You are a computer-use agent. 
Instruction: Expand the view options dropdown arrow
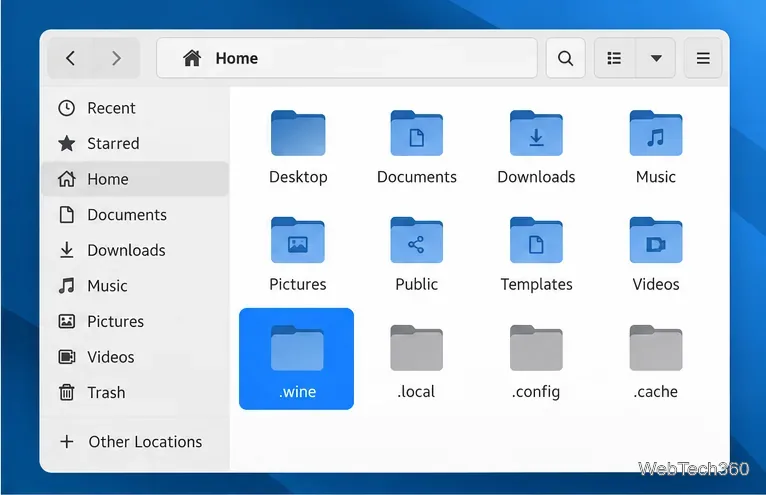pos(656,58)
